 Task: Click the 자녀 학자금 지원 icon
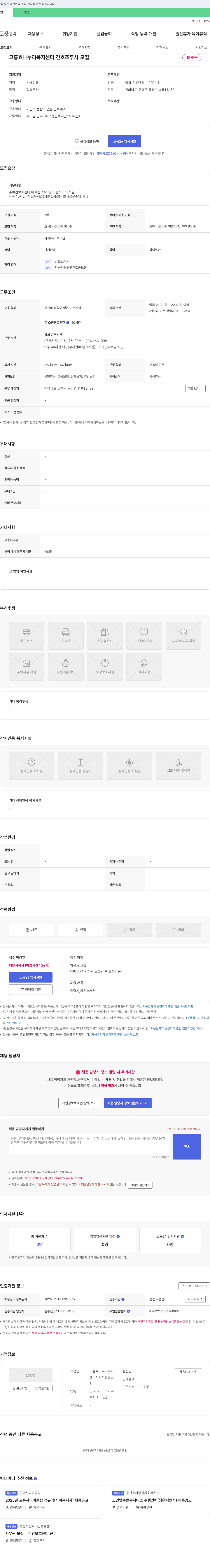pos(183,635)
